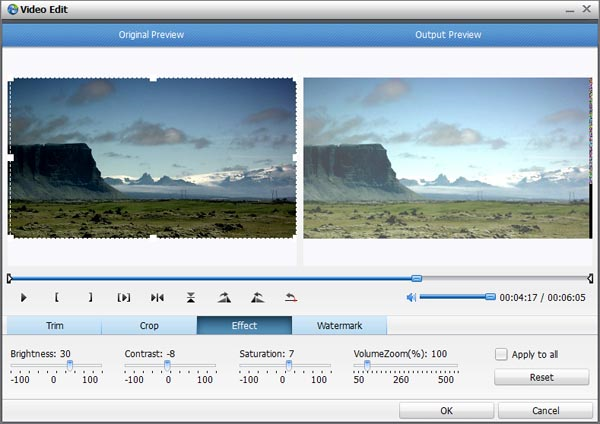Click the video timeline playhead
The image size is (600, 424).
pos(417,278)
